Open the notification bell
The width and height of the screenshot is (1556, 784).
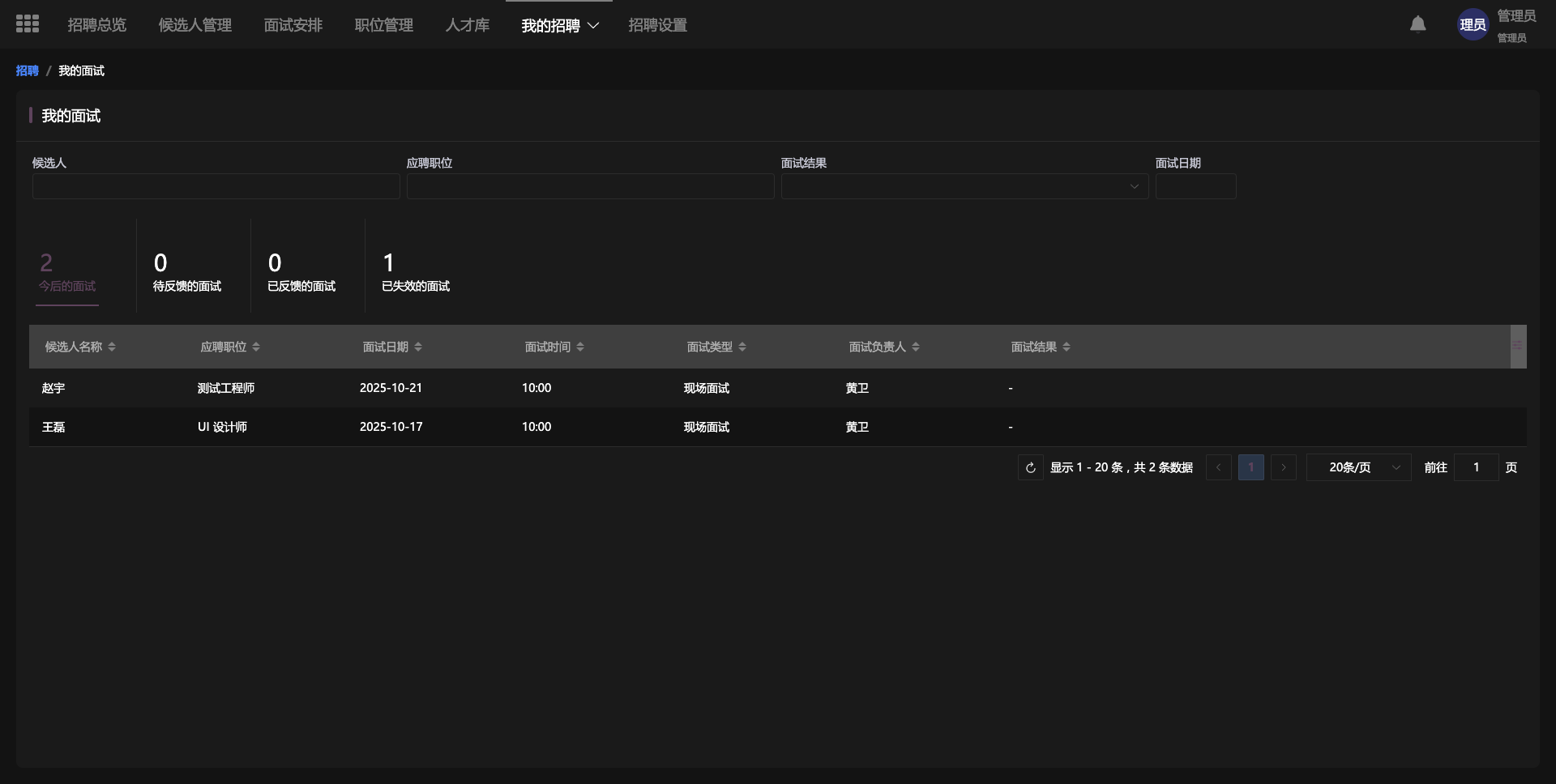click(1417, 24)
